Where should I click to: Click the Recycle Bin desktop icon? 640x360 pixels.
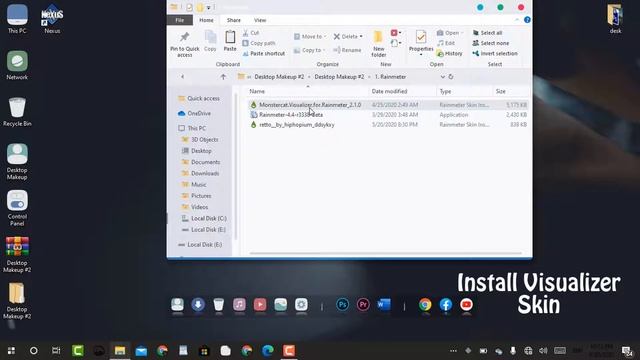pos(17,112)
